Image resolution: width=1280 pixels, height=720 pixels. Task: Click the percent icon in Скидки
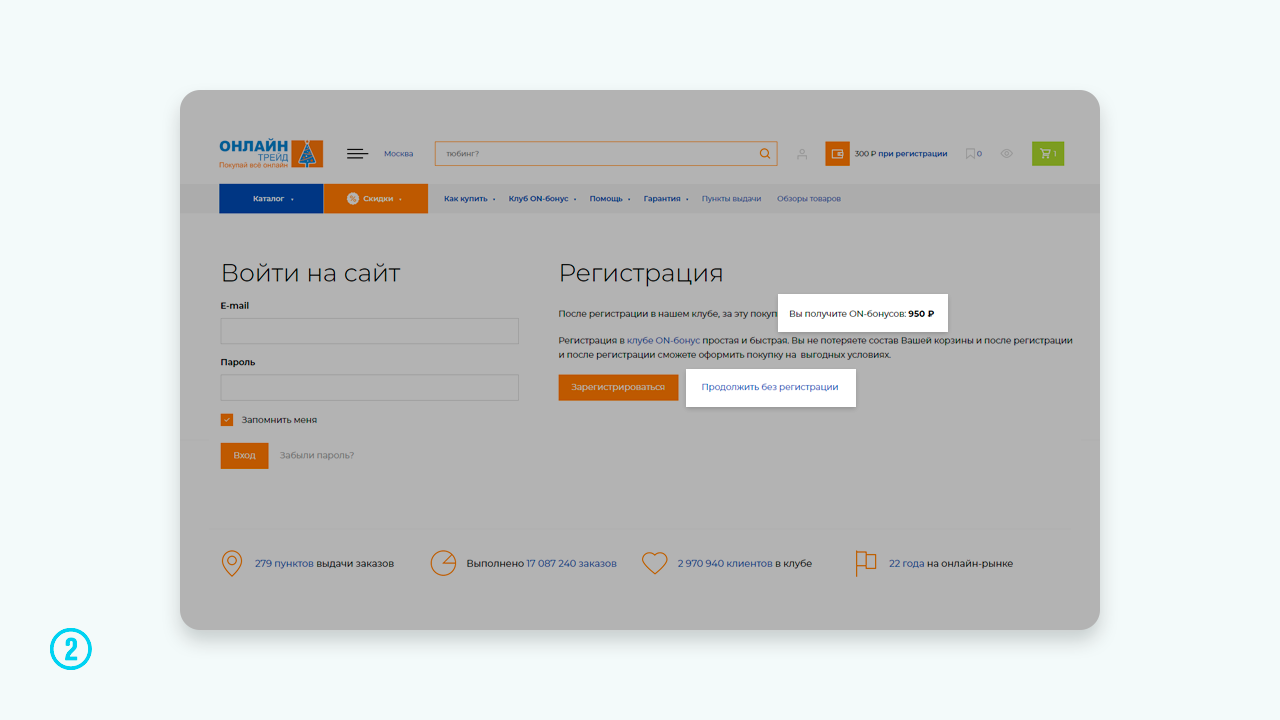click(x=353, y=198)
